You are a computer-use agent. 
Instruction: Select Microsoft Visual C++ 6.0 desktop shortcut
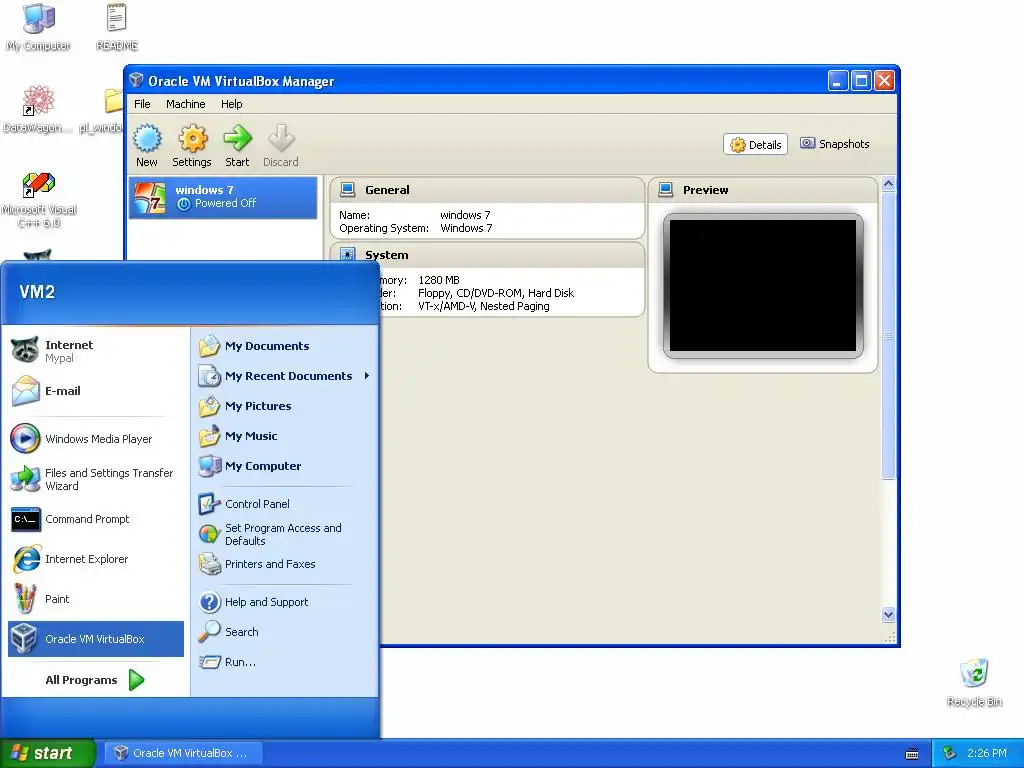(x=39, y=200)
